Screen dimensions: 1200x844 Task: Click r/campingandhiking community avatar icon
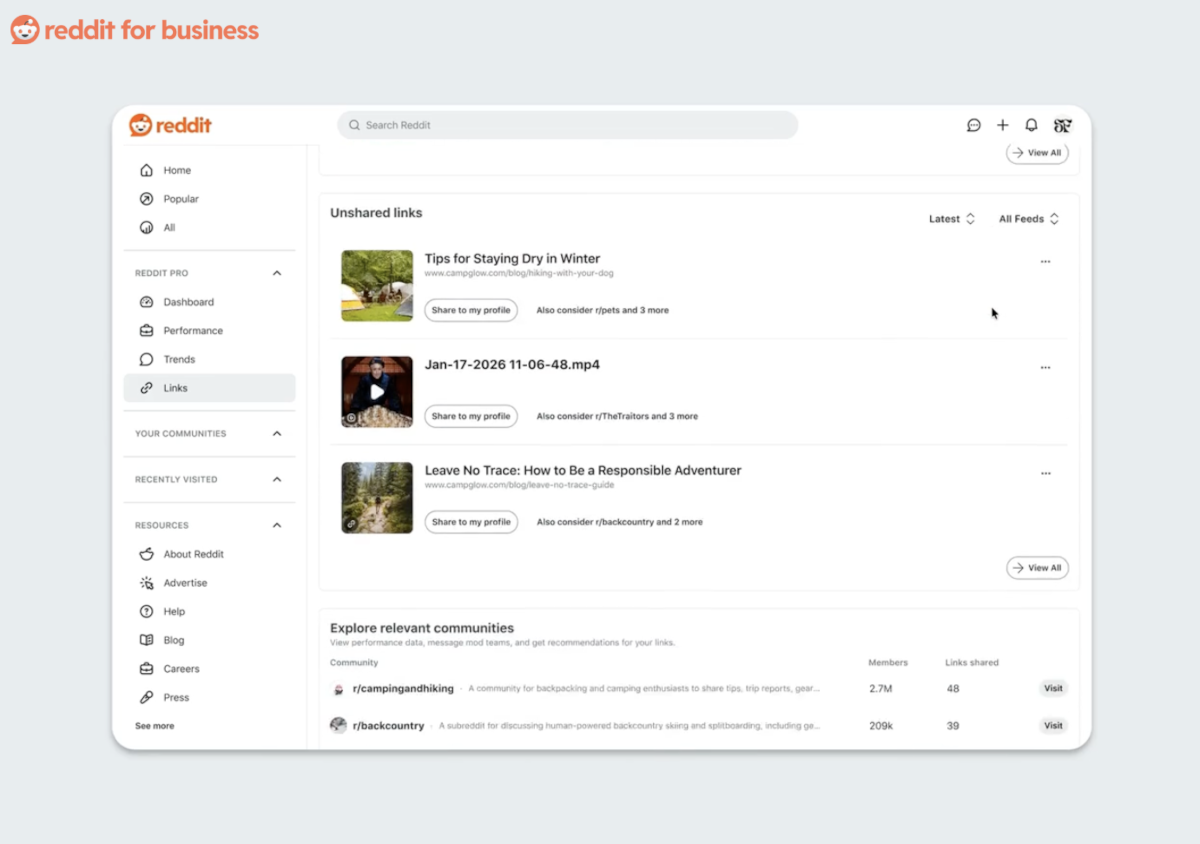[338, 689]
